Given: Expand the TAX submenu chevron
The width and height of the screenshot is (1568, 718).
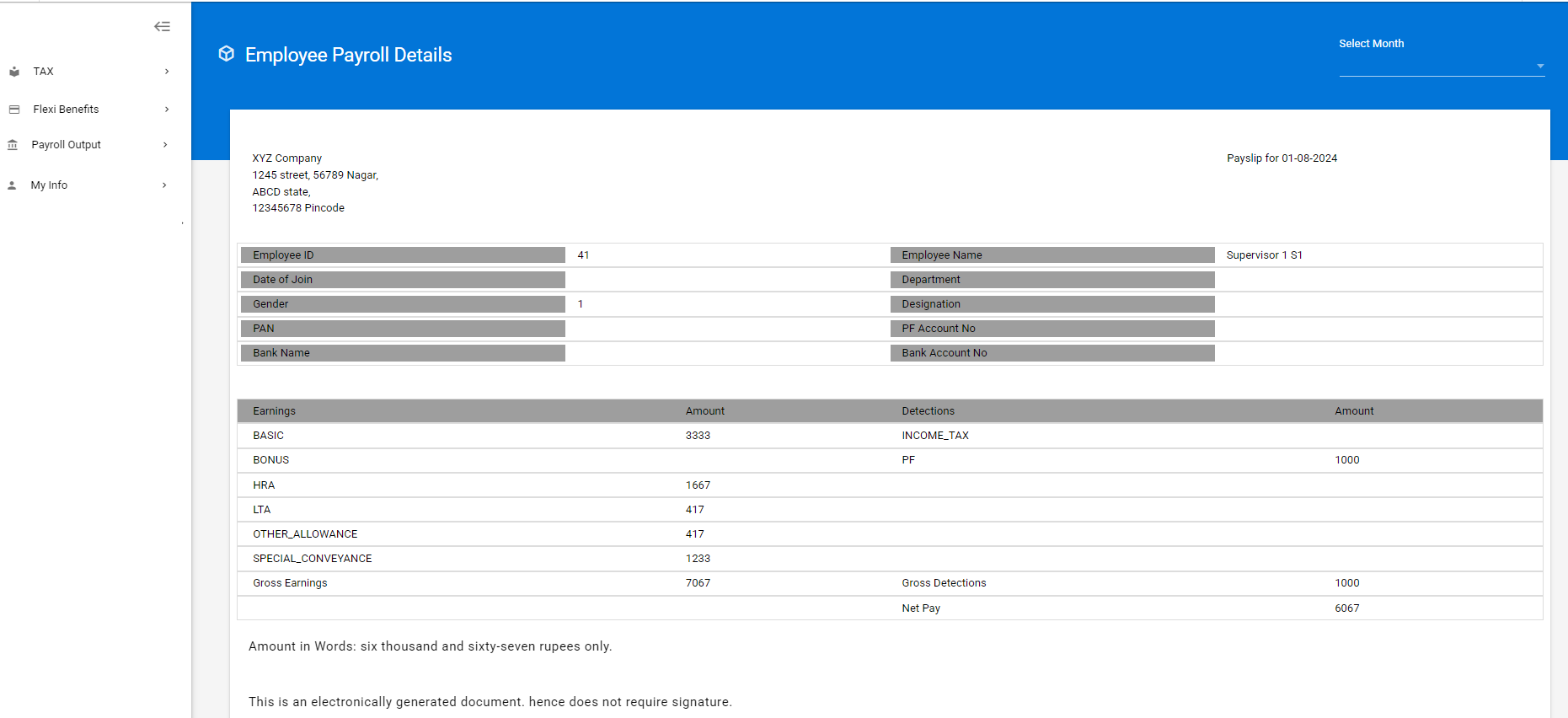Looking at the screenshot, I should click(167, 72).
